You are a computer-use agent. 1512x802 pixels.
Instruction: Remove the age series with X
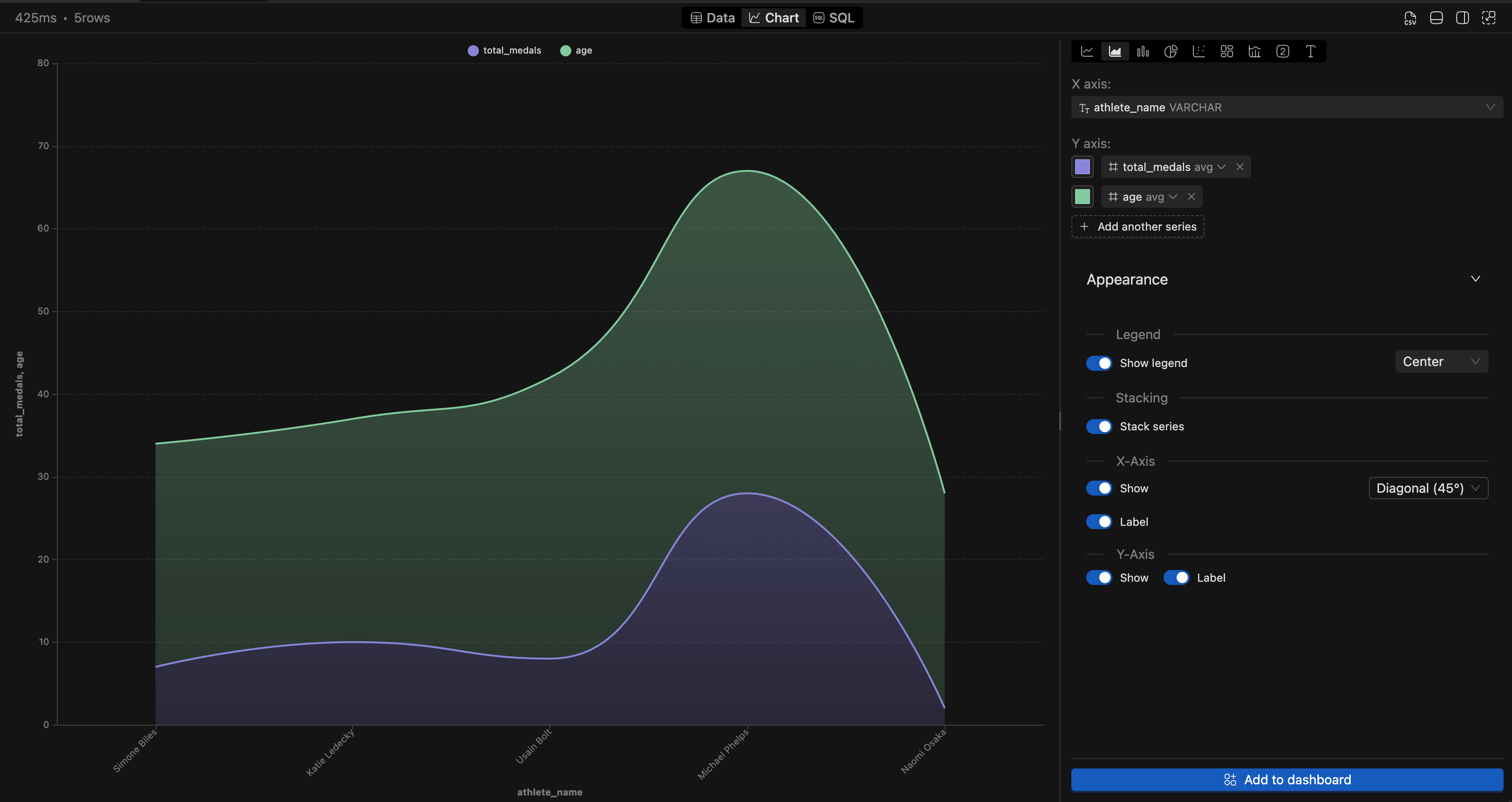coord(1192,197)
